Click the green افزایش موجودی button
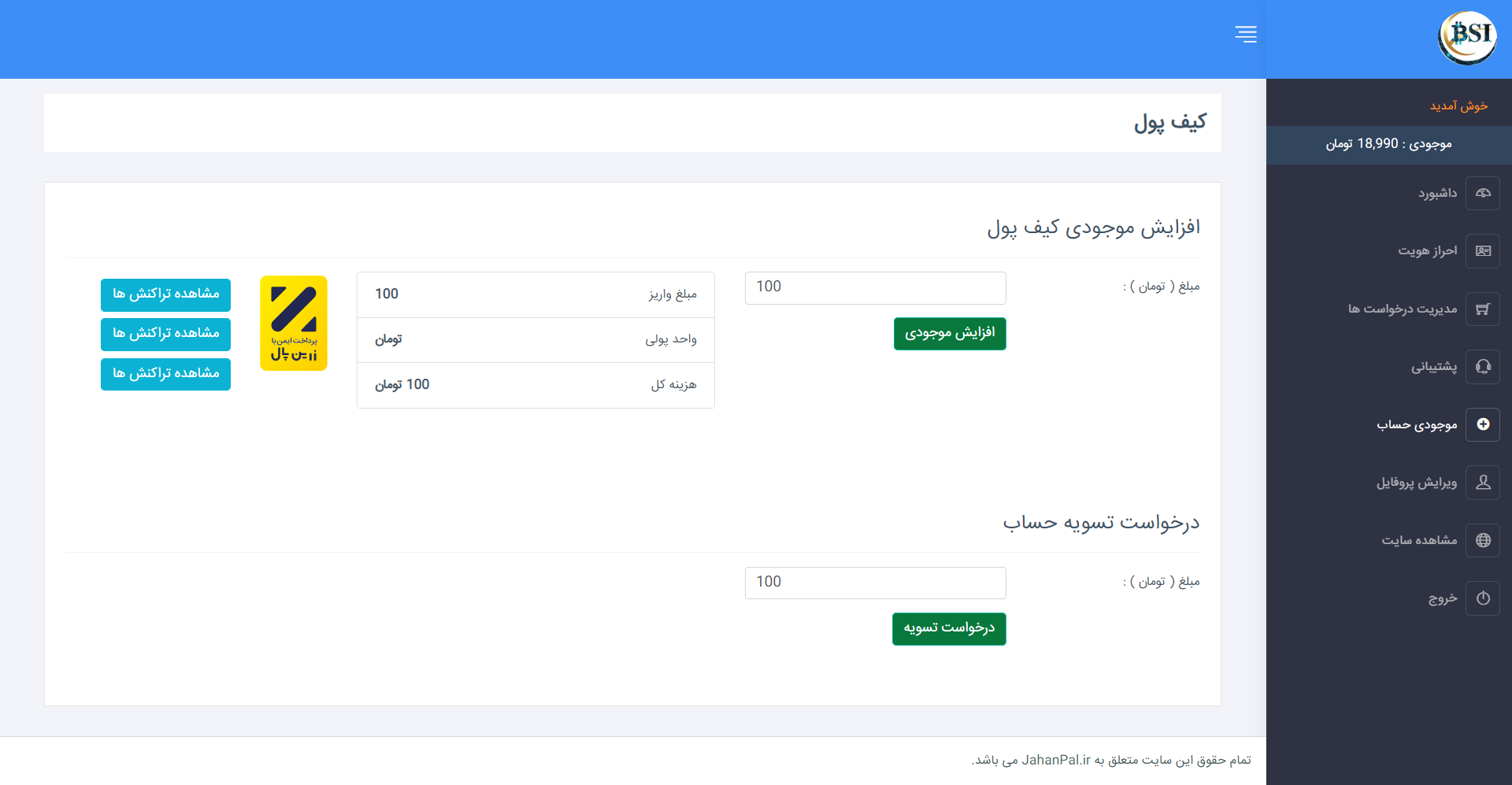 (x=950, y=334)
